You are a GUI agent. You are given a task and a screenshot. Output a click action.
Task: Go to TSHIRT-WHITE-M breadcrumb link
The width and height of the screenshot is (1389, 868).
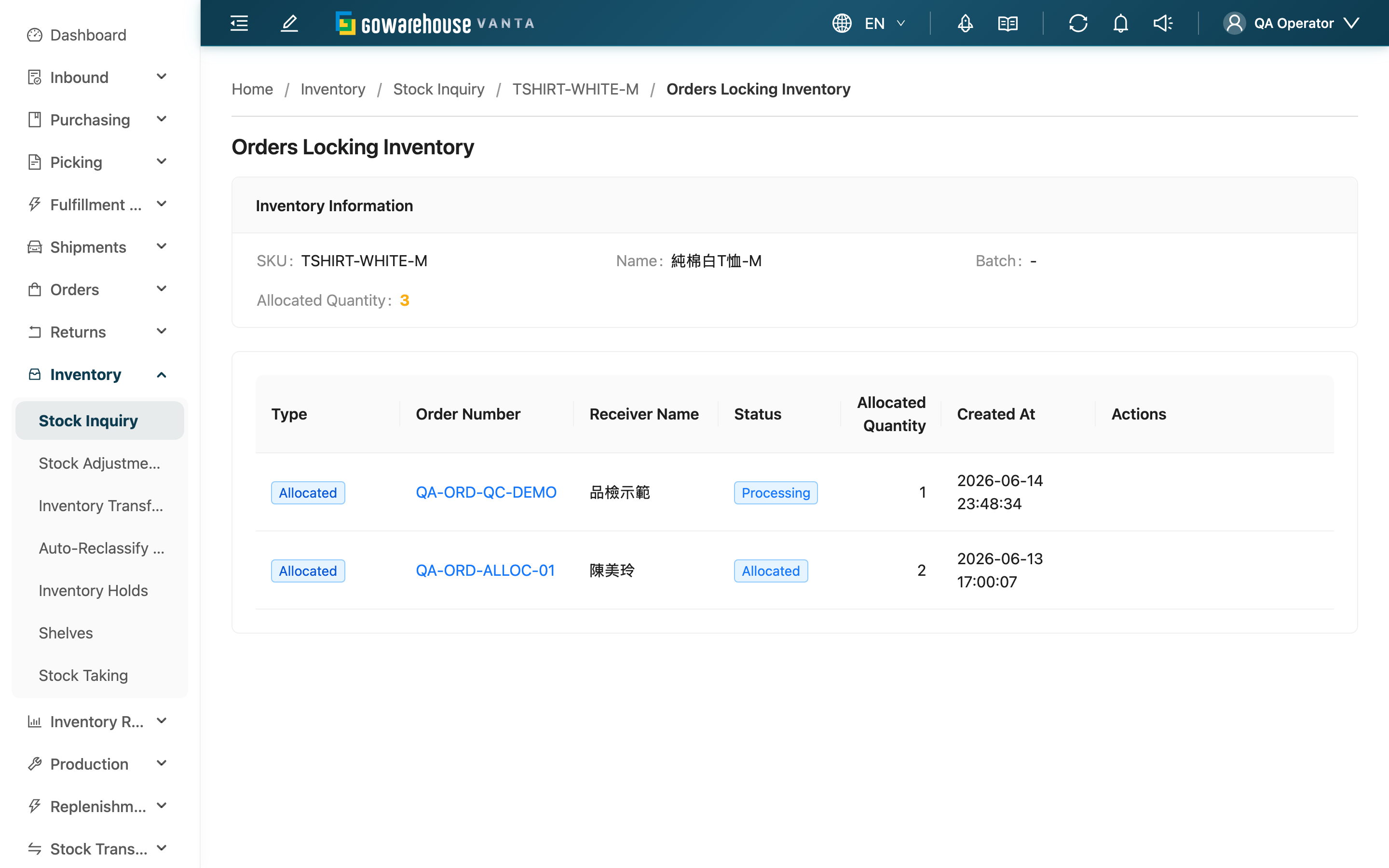(575, 89)
